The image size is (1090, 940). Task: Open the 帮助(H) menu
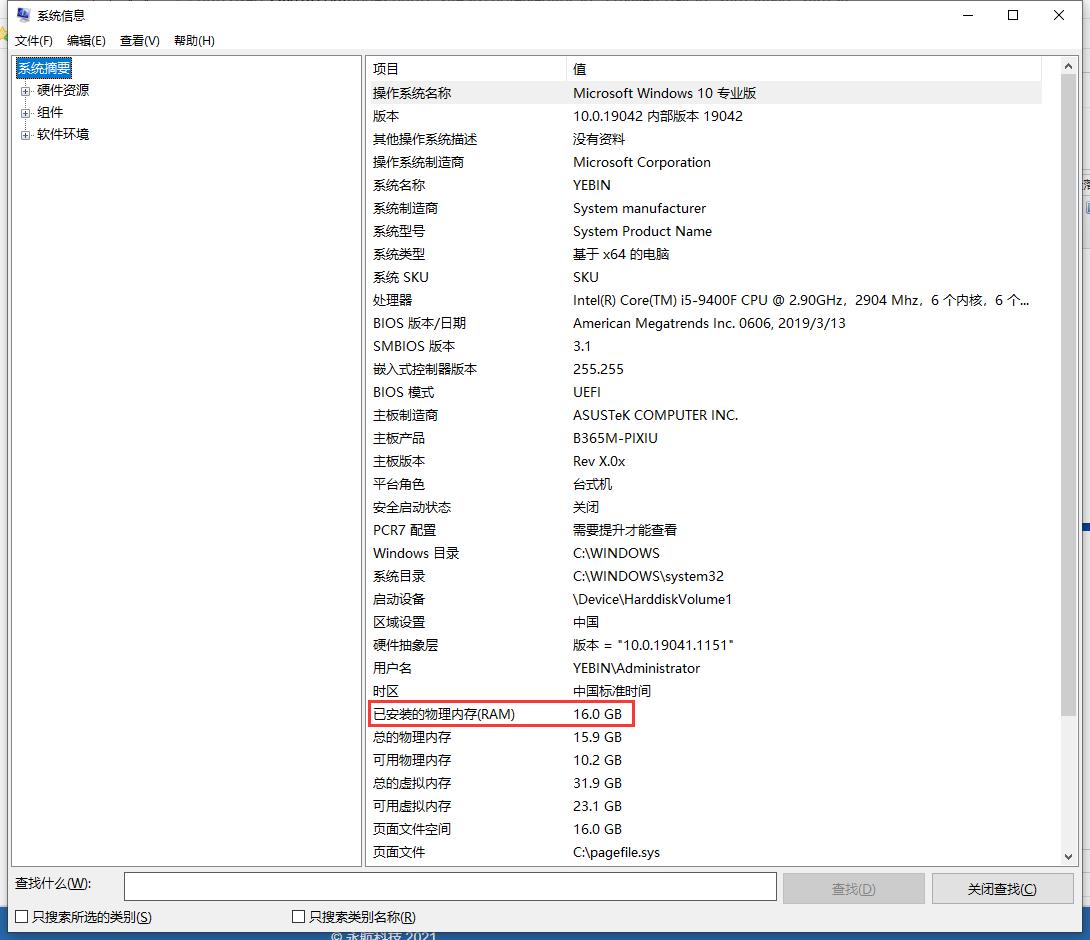[x=194, y=41]
